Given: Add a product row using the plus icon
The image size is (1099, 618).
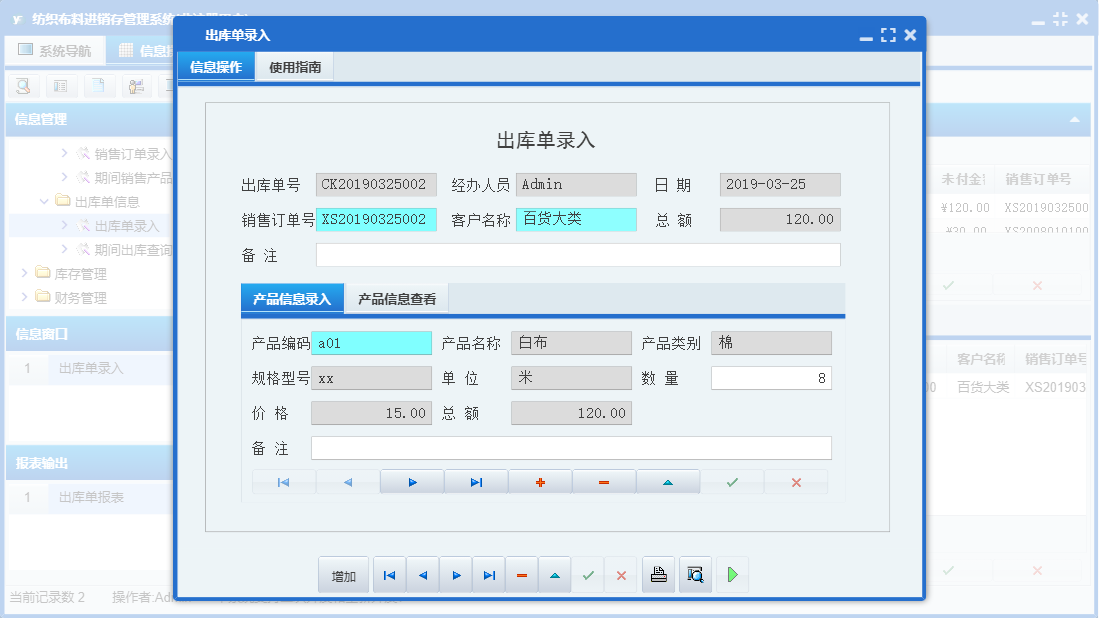Looking at the screenshot, I should pos(539,481).
